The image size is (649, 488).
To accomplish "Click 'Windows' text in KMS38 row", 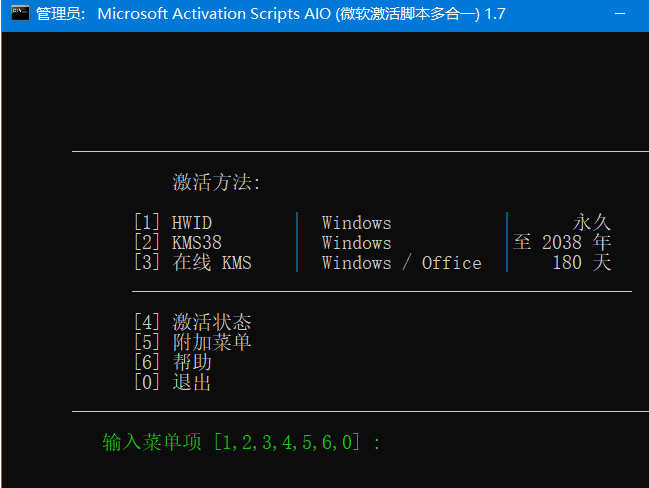I will [x=357, y=243].
